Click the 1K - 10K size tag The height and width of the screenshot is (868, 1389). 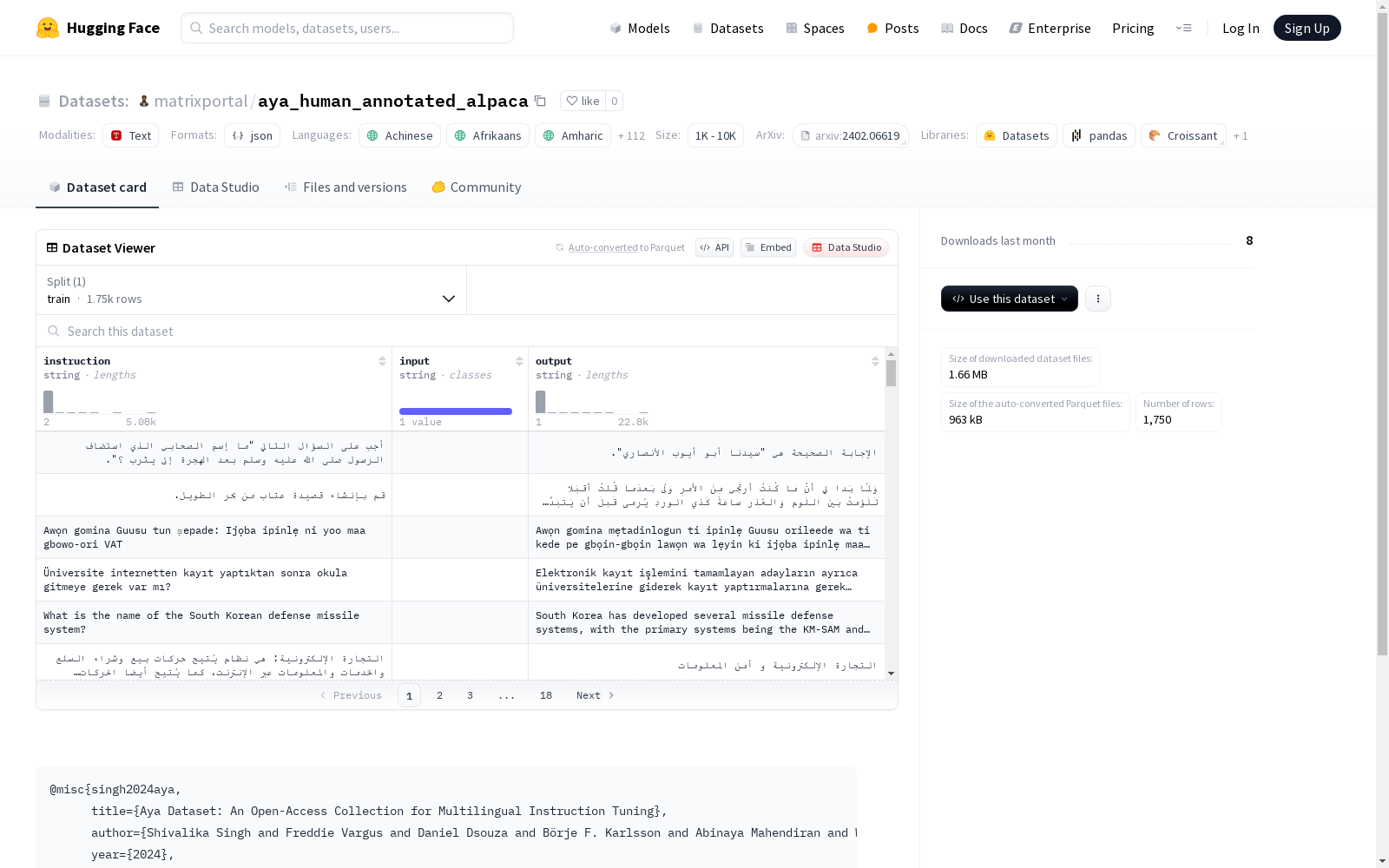(715, 135)
